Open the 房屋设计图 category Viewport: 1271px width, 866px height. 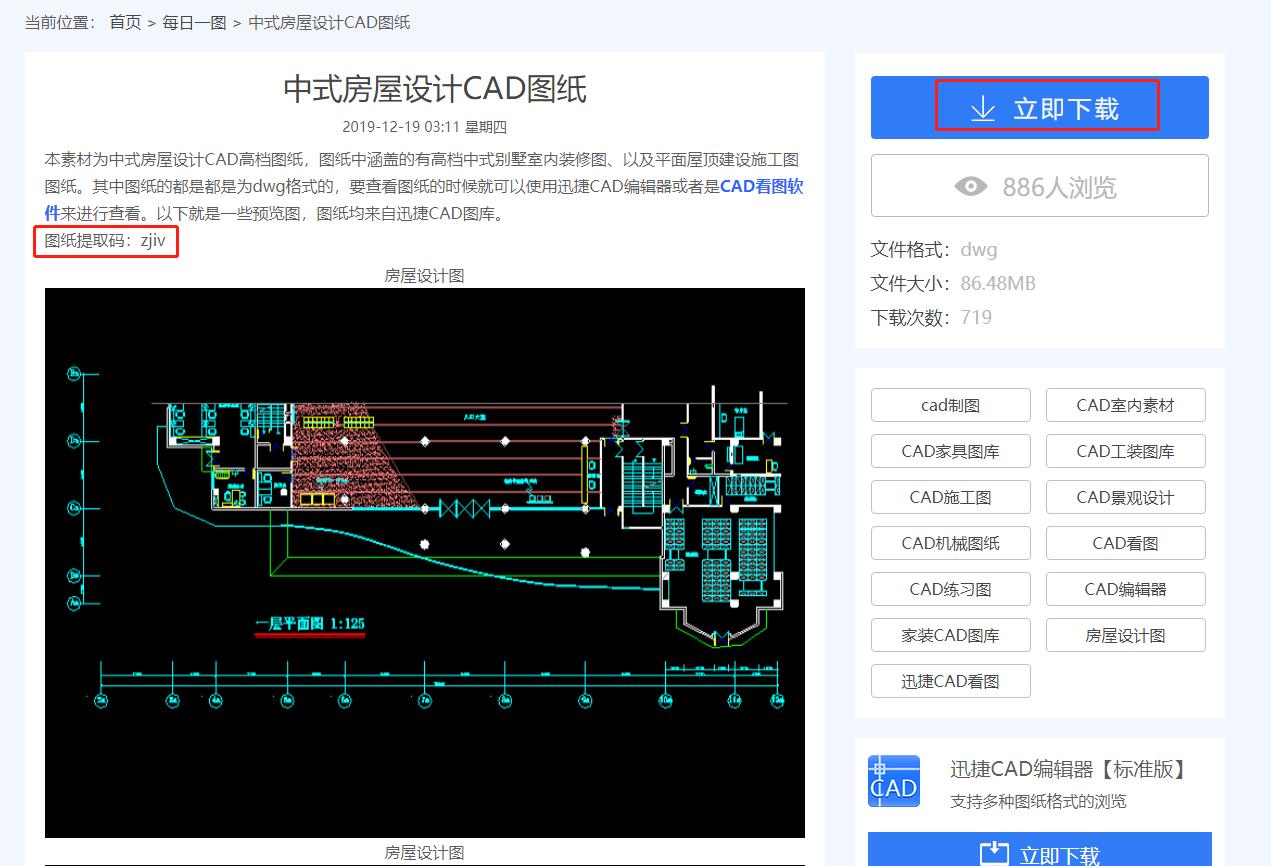point(1125,635)
